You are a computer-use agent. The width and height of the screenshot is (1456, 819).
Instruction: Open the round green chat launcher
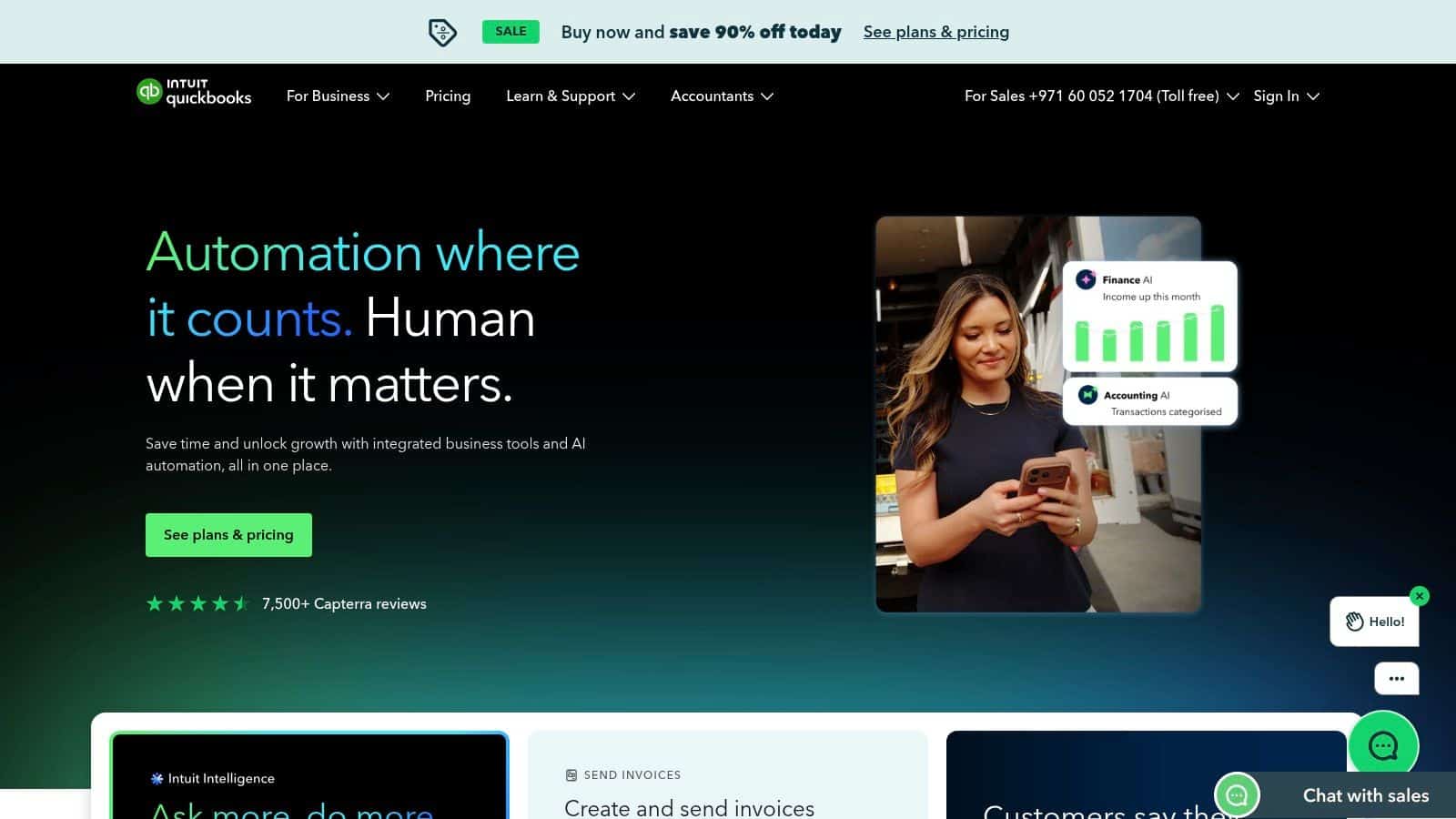coord(1383,746)
